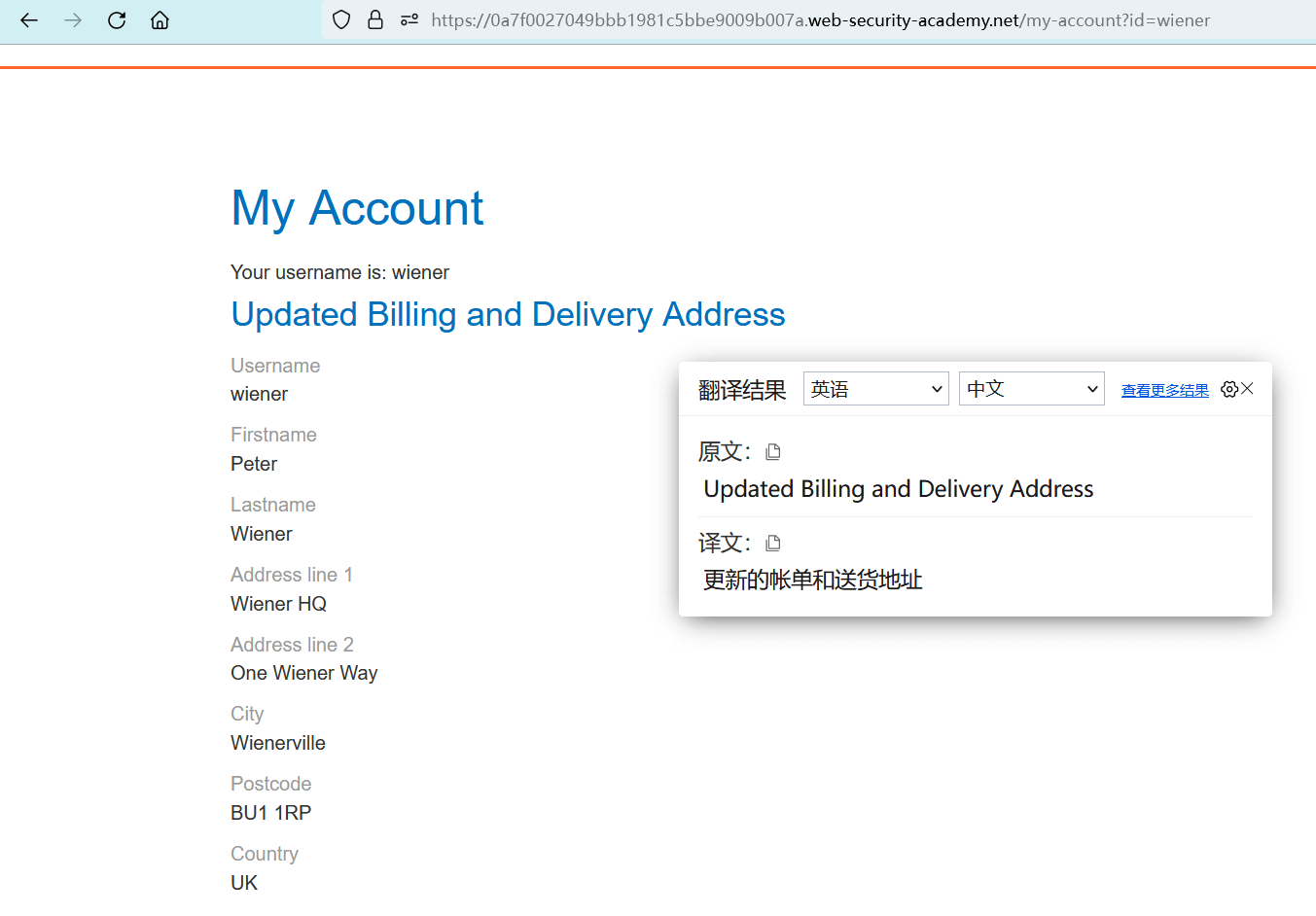This screenshot has height=916, width=1316.
Task: Click the Username field label
Action: pos(275,366)
